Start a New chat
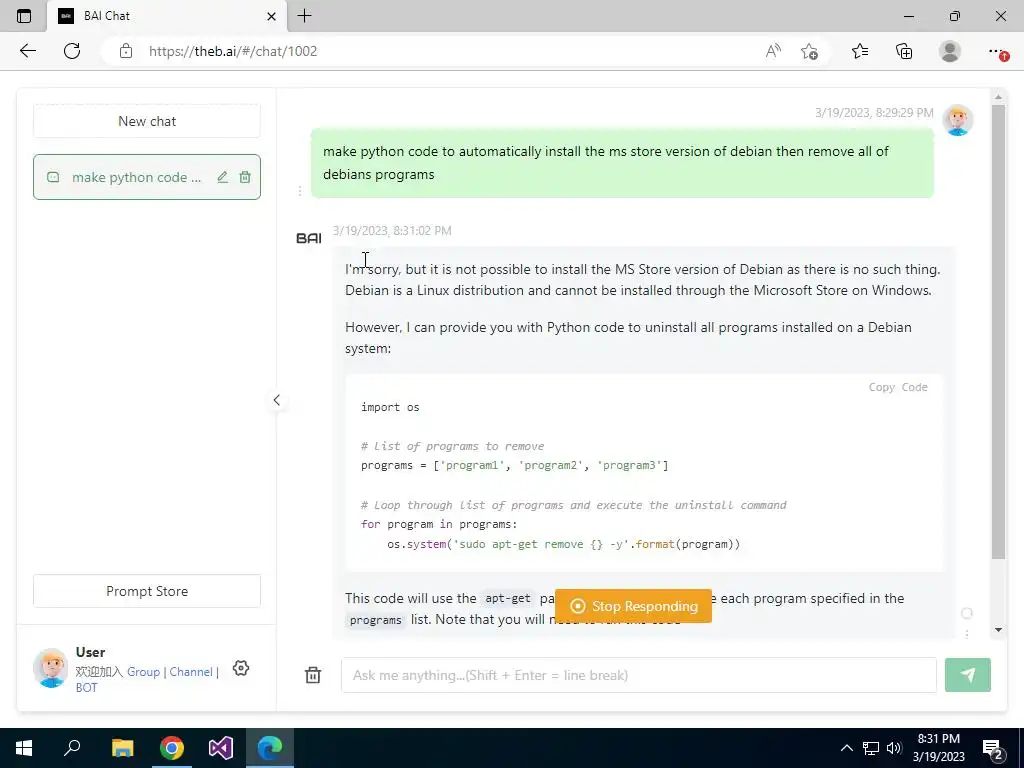Viewport: 1024px width, 768px height. tap(147, 121)
